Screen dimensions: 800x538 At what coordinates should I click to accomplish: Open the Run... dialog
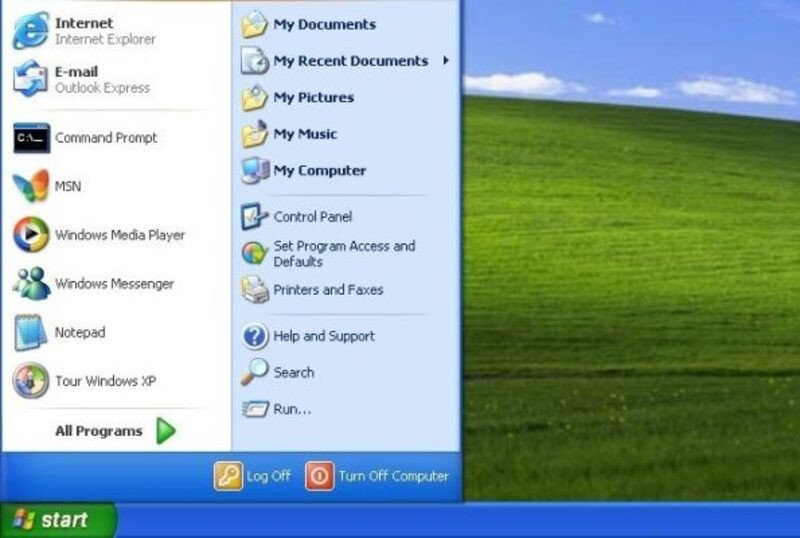coord(292,409)
